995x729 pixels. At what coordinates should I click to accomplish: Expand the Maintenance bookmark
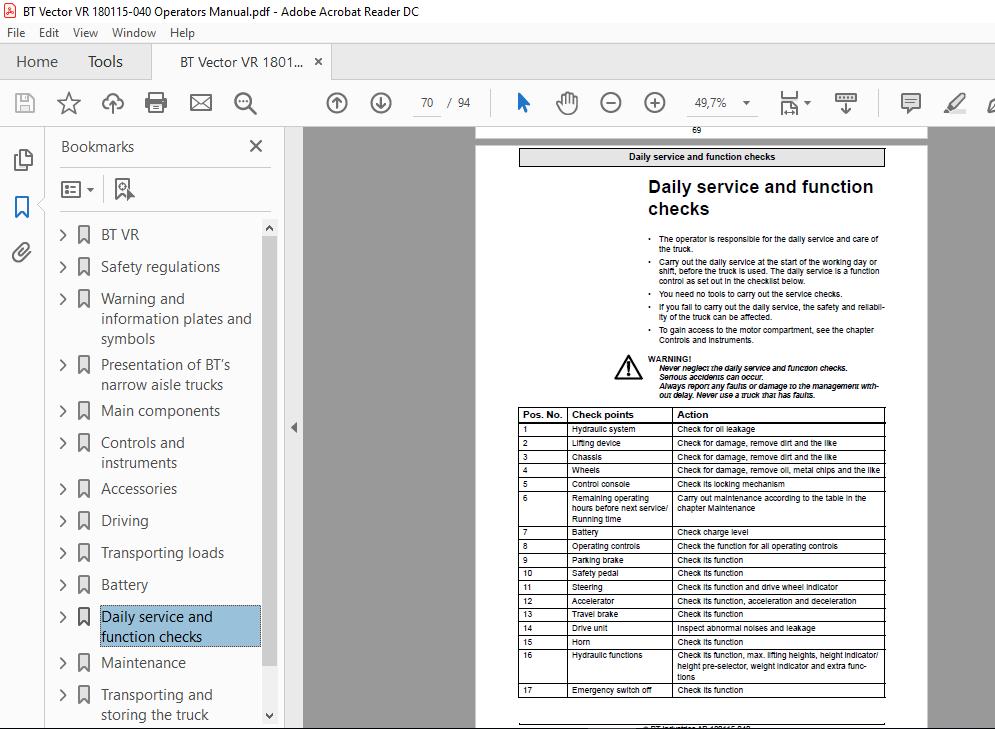pos(62,662)
